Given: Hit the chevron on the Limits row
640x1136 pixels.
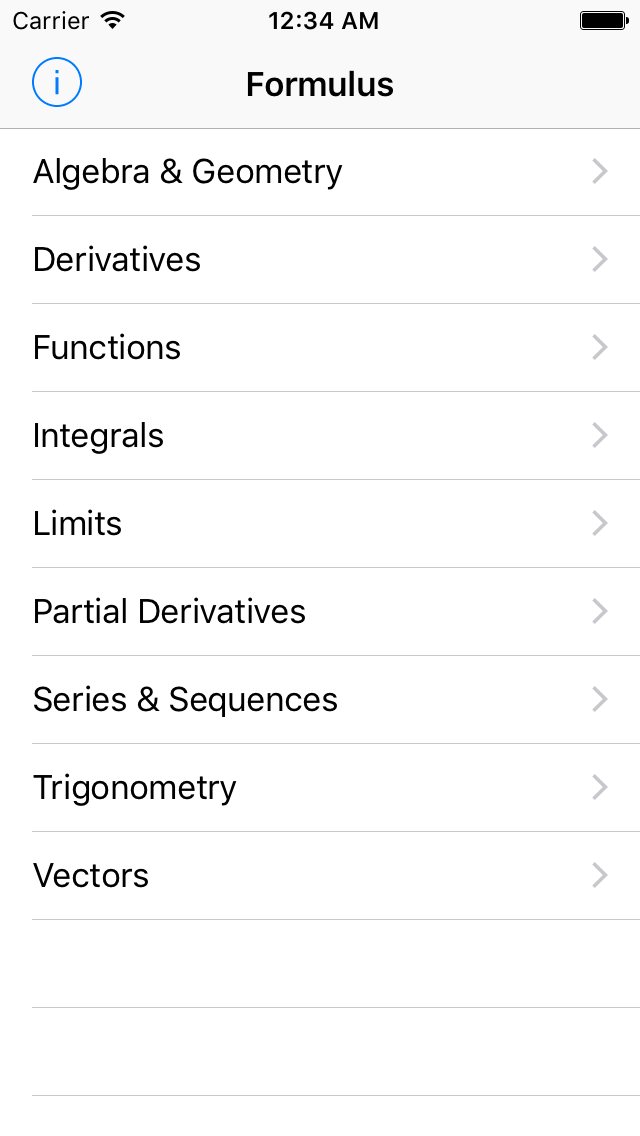Looking at the screenshot, I should point(600,524).
